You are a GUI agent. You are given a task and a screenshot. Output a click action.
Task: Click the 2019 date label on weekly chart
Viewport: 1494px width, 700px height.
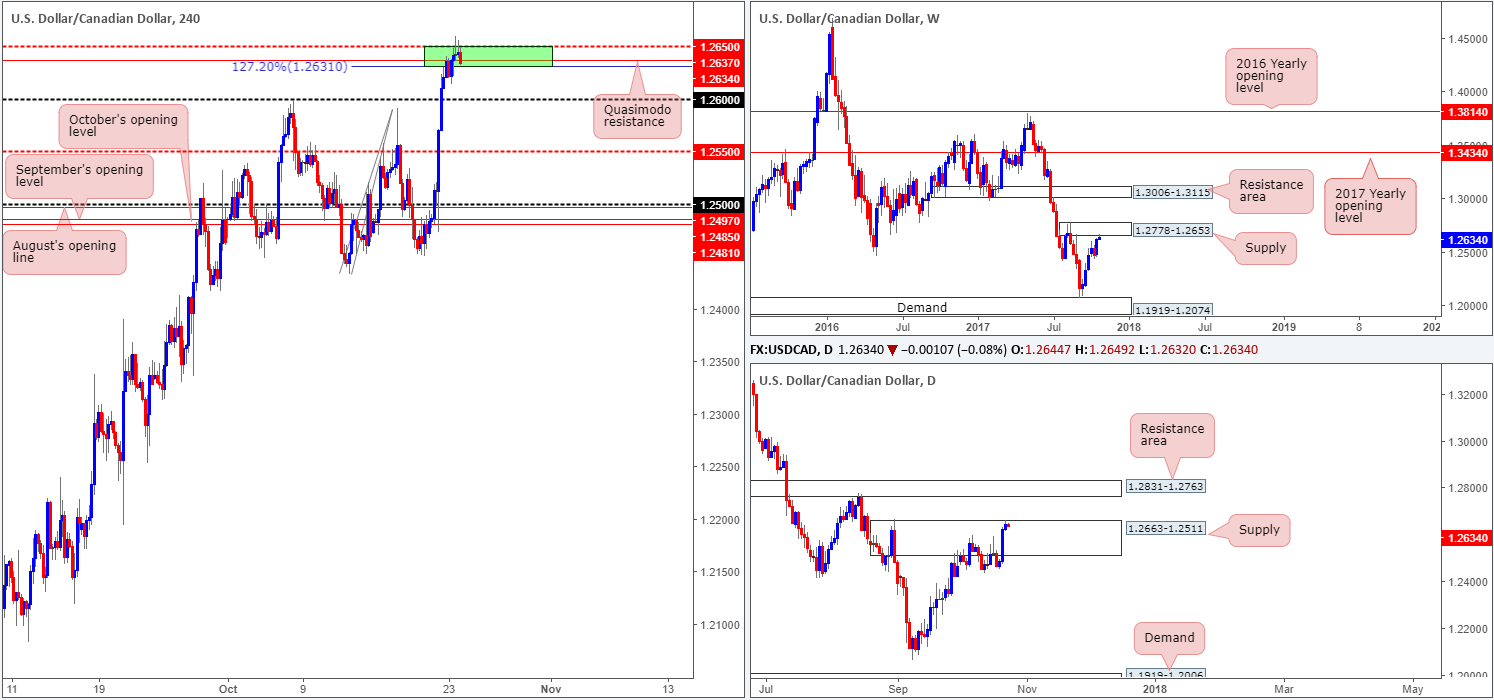pyautogui.click(x=1284, y=326)
